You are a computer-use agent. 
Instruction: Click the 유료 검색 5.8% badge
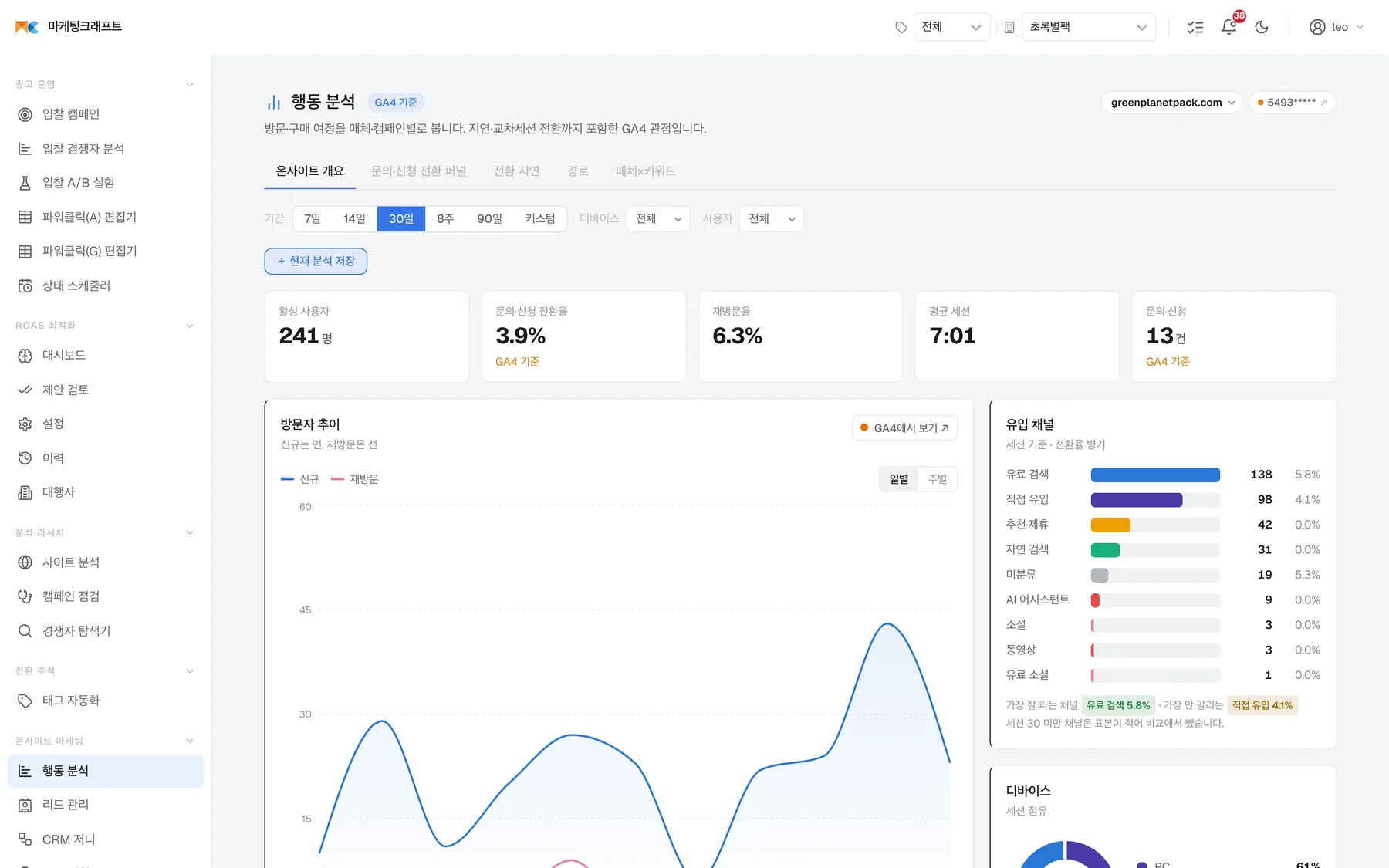(x=1118, y=705)
